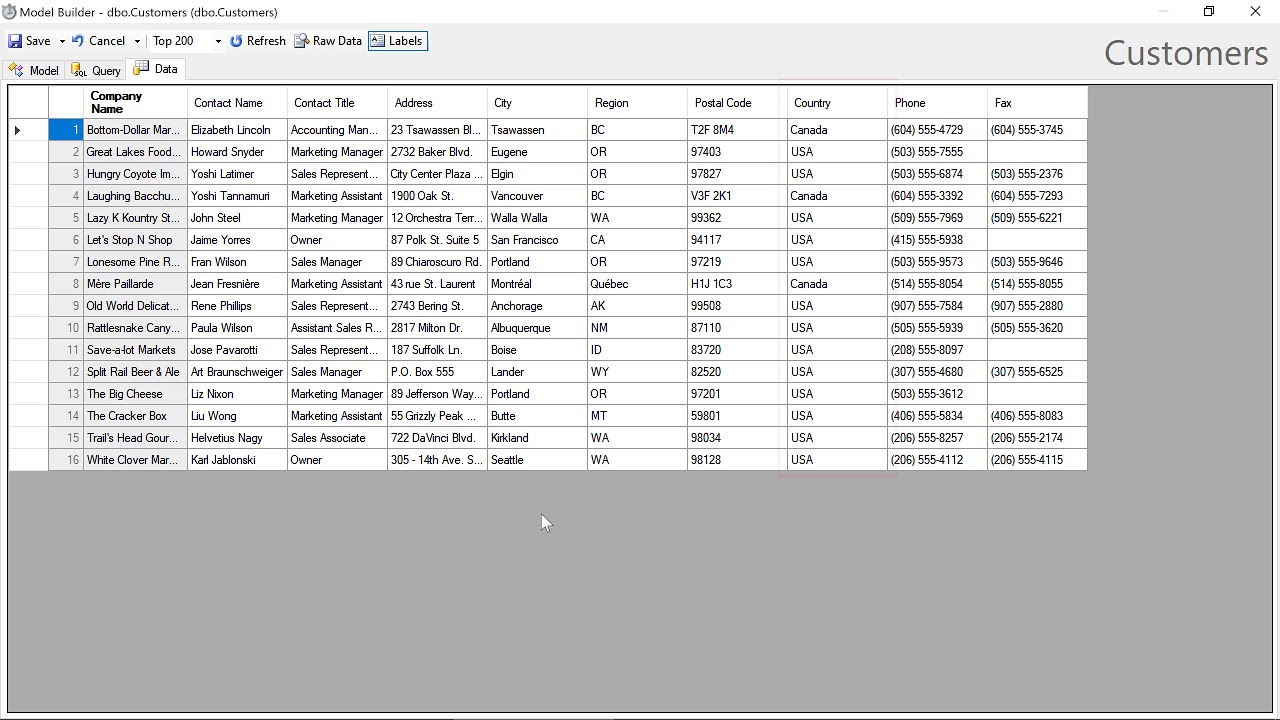
Task: Click the Raw Data icon
Action: 301,41
